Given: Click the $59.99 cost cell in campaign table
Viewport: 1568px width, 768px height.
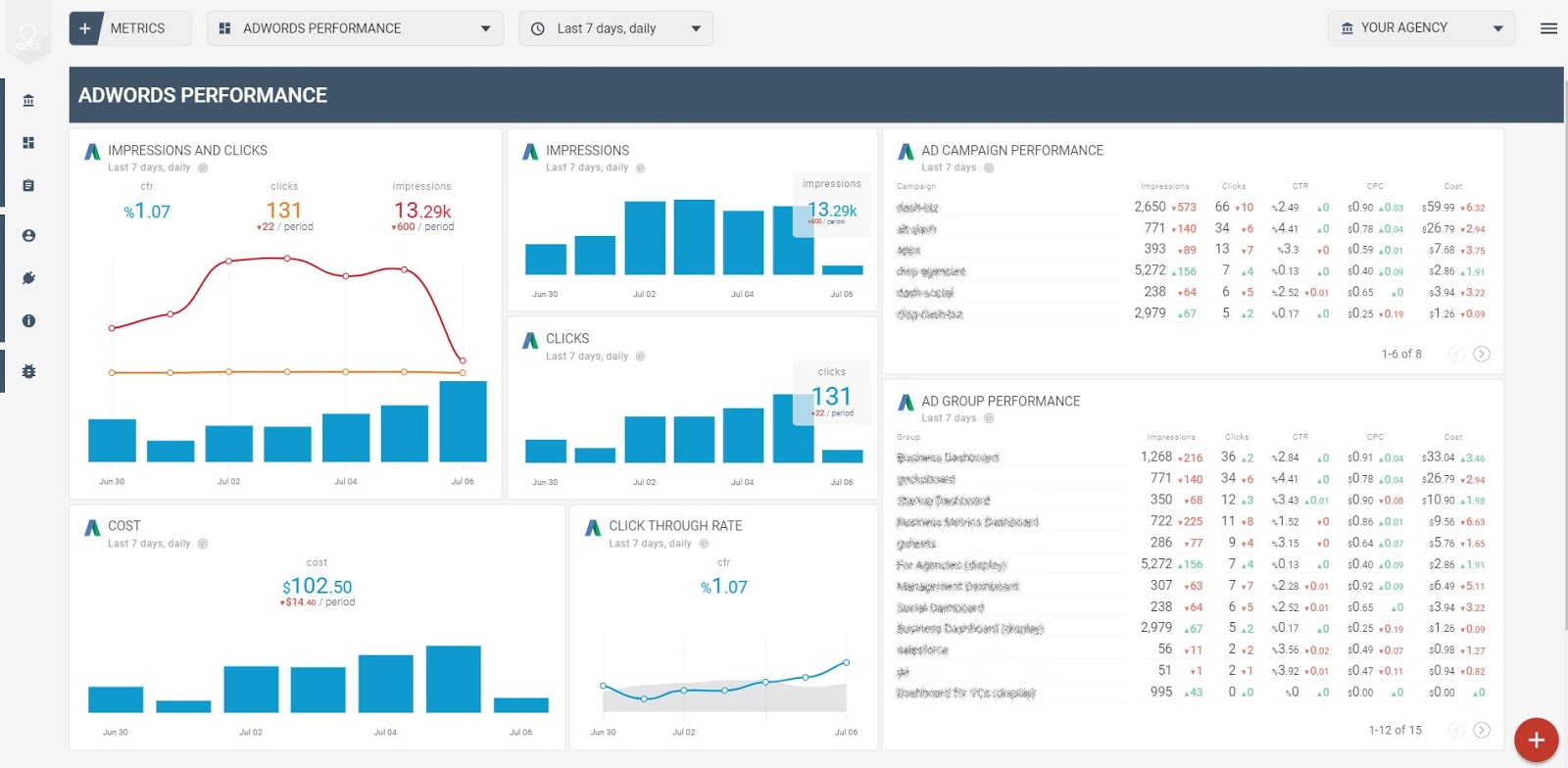Looking at the screenshot, I should click(1441, 207).
